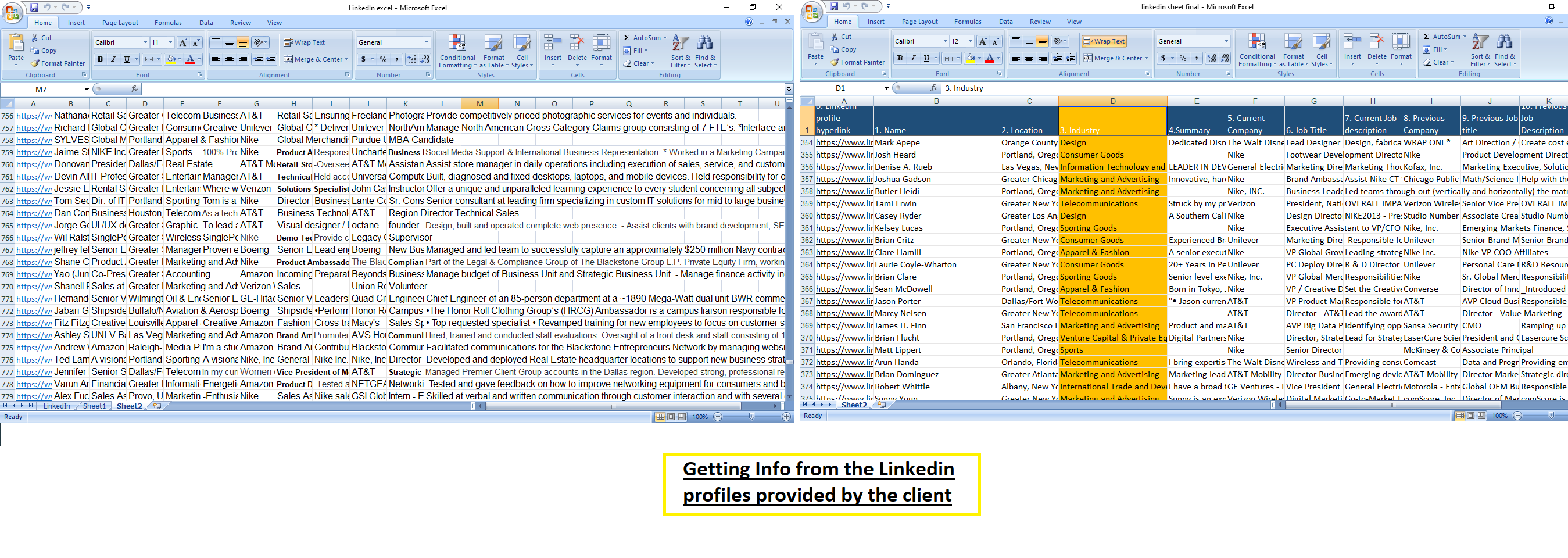Open Cell Styles in linkedin sheet final window

coord(1322,50)
